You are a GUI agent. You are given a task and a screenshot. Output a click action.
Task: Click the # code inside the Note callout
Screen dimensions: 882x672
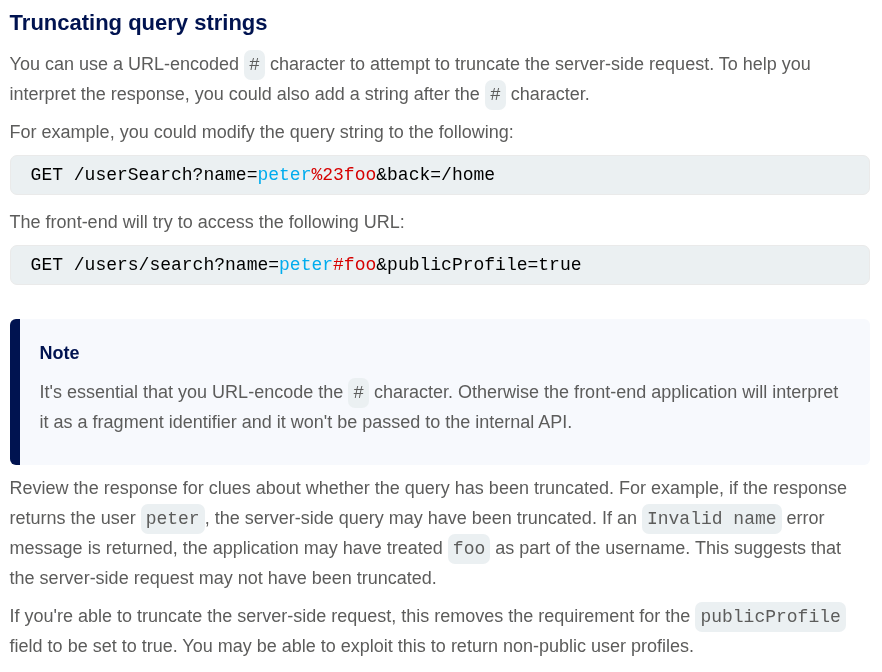(x=358, y=393)
